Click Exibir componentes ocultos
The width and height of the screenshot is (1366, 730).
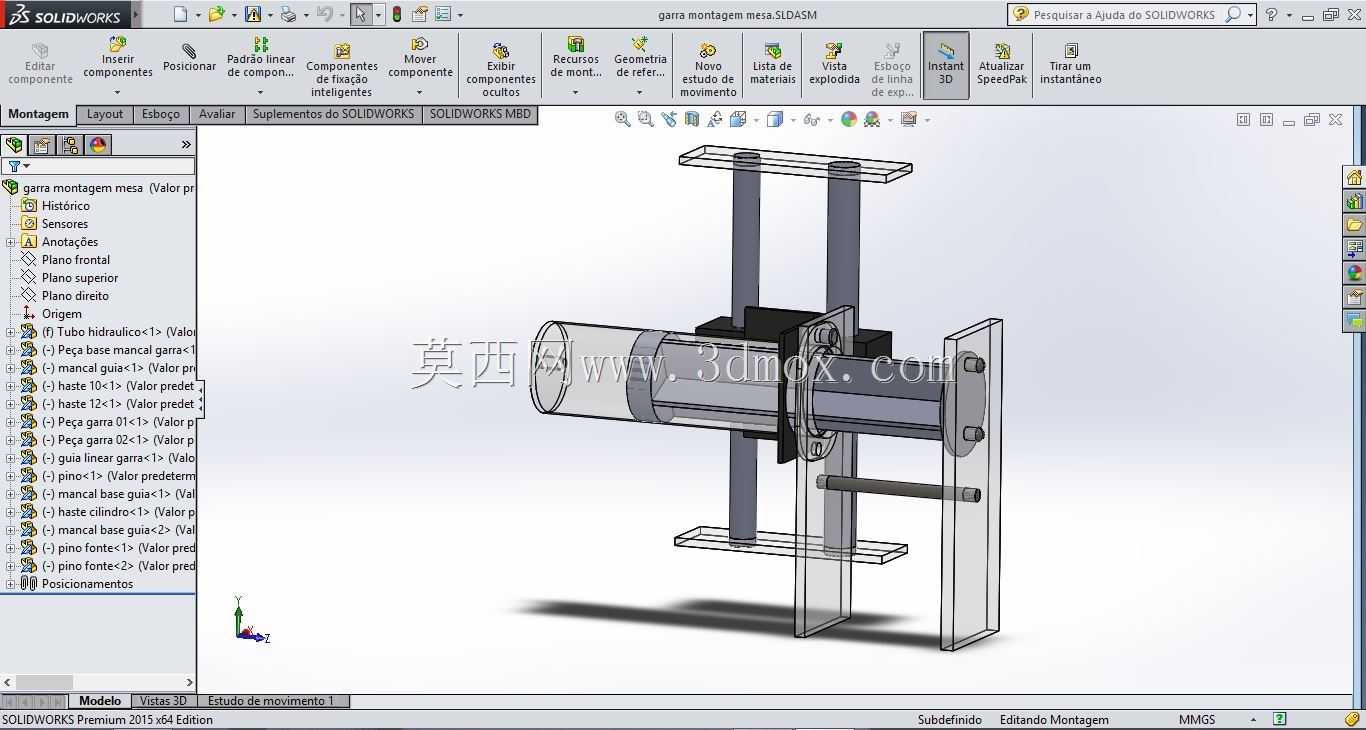[x=501, y=70]
